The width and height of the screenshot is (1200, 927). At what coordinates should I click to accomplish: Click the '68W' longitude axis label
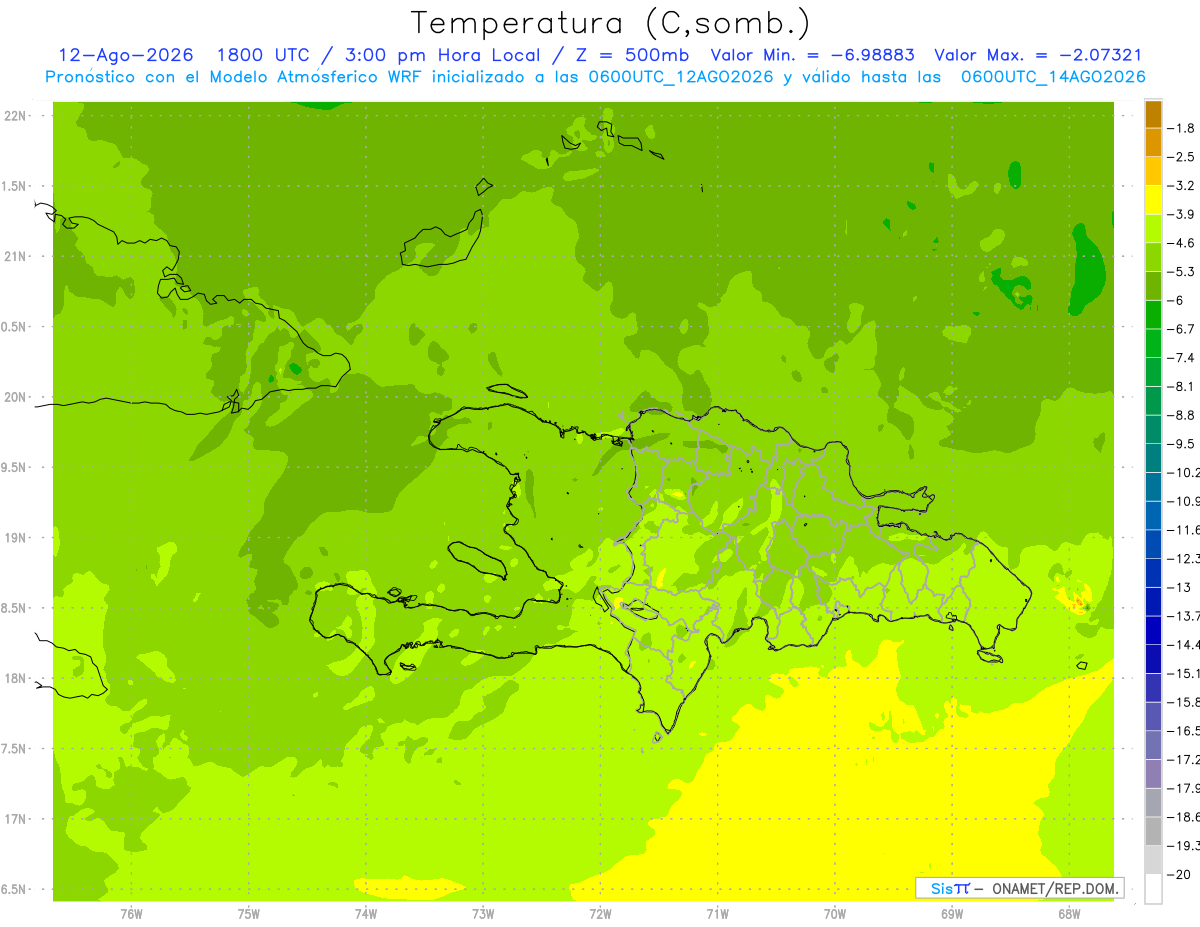1069,914
